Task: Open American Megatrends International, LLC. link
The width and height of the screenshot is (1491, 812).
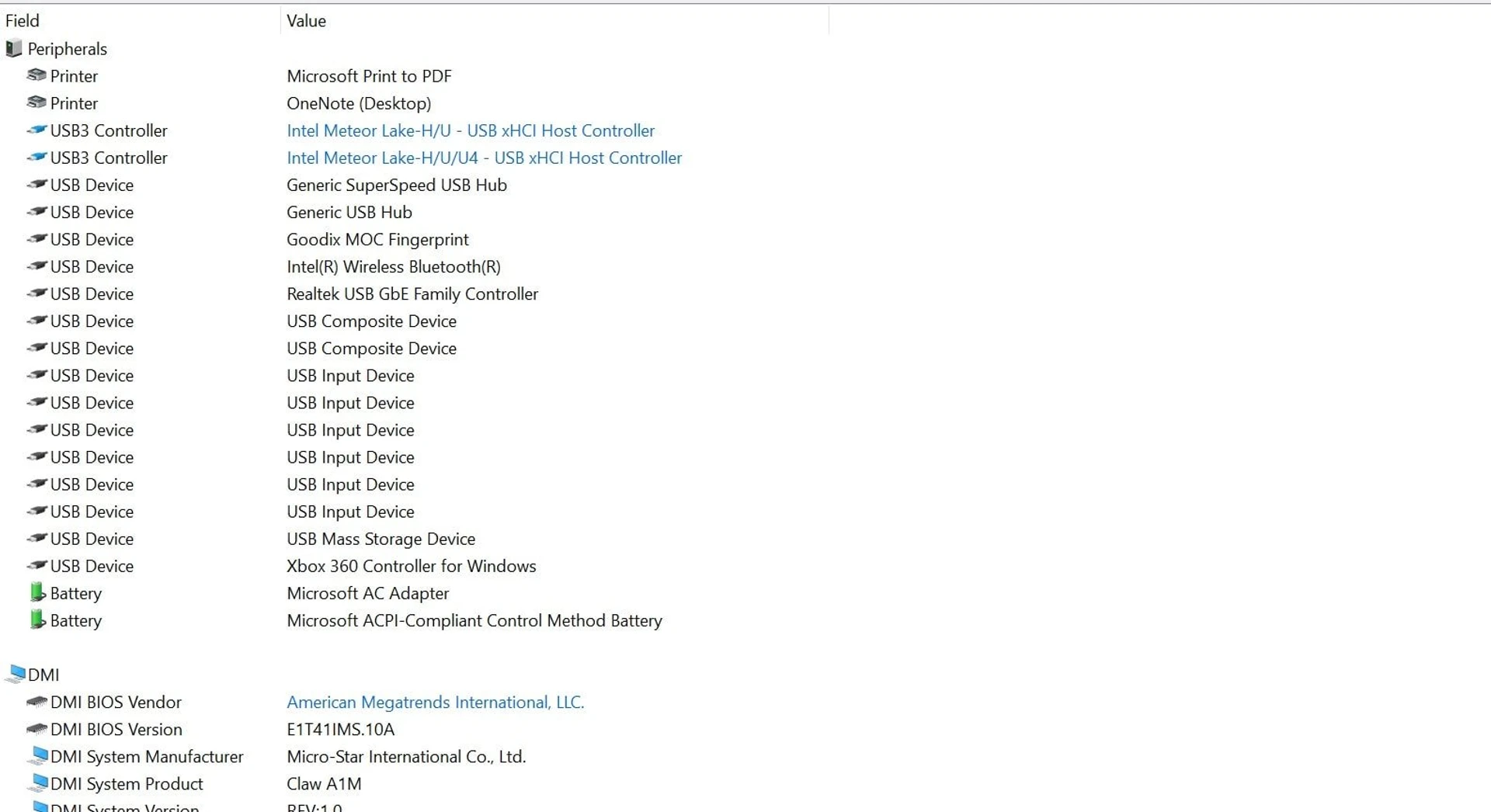Action: (x=436, y=702)
